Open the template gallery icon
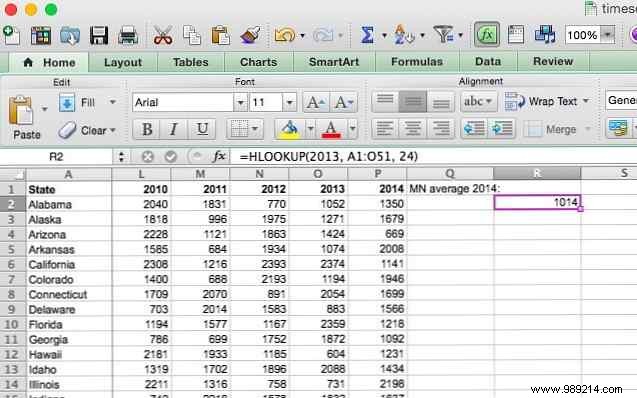Viewport: 637px width, 398px height. coord(41,35)
